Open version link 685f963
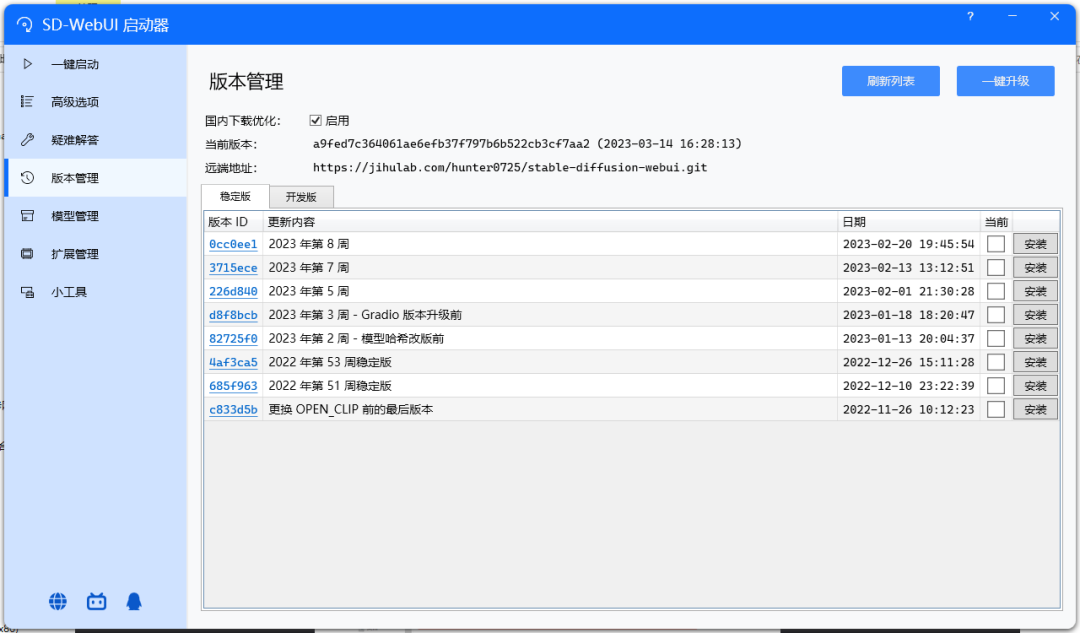This screenshot has height=633, width=1080. pos(233,386)
